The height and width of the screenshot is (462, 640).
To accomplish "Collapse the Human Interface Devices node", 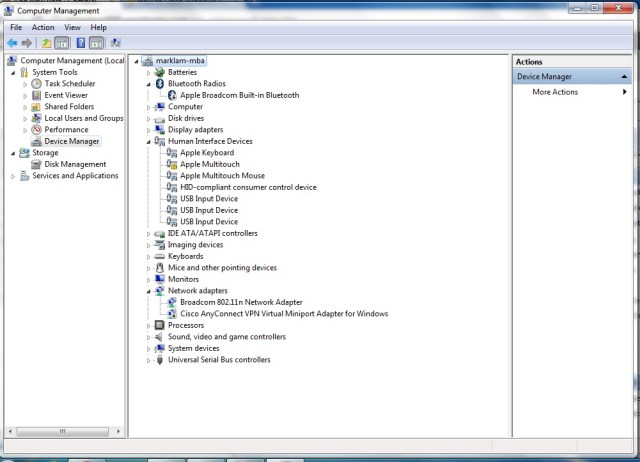I will click(149, 142).
